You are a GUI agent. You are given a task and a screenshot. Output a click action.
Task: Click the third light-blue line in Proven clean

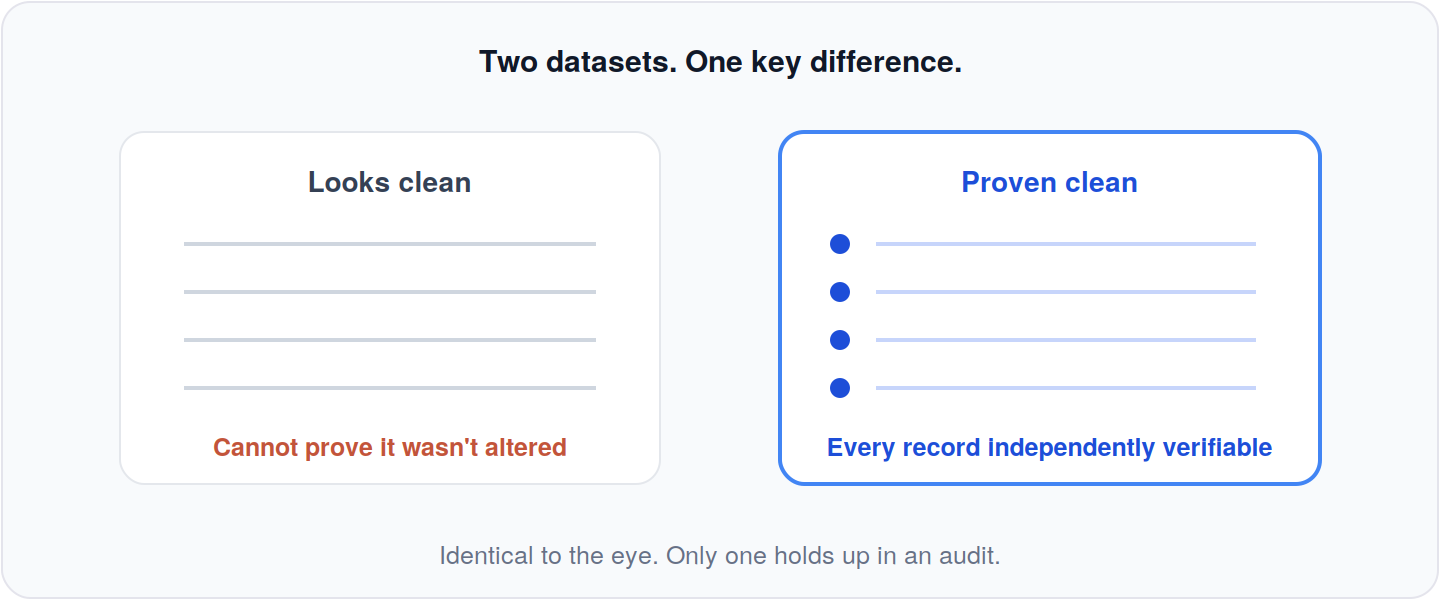pos(1066,340)
